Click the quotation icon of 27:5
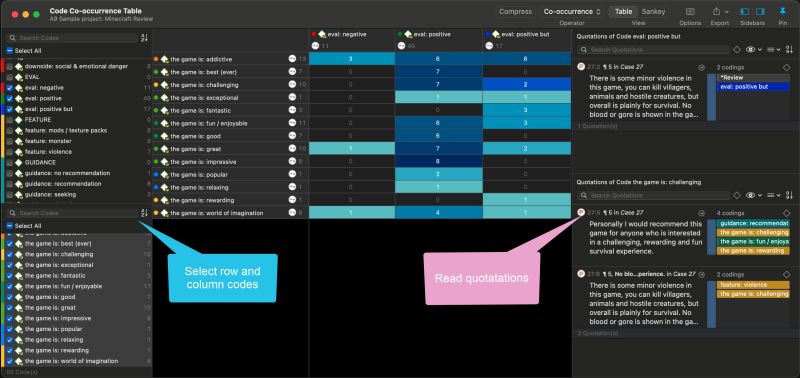This screenshot has height=378, width=800. 581,213
